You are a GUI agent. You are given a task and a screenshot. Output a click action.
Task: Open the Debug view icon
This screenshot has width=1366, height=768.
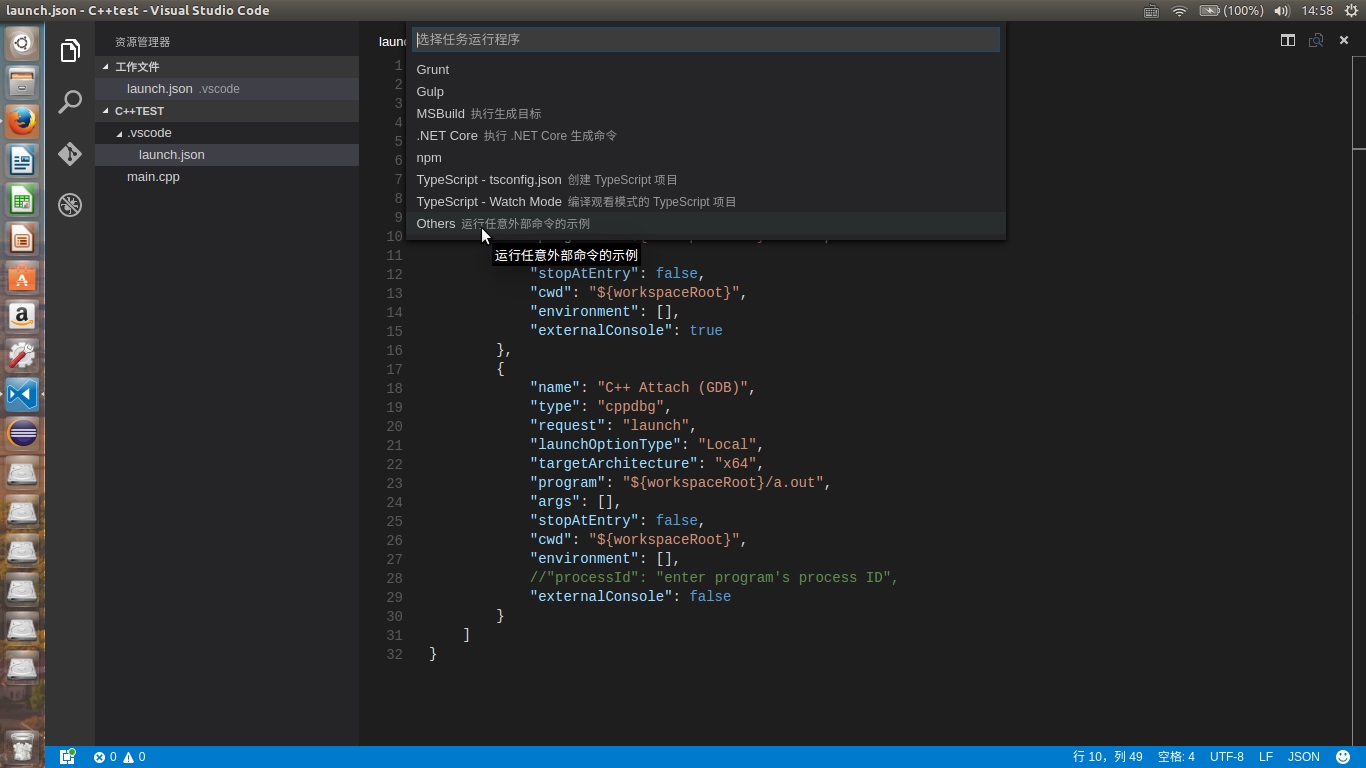[69, 204]
